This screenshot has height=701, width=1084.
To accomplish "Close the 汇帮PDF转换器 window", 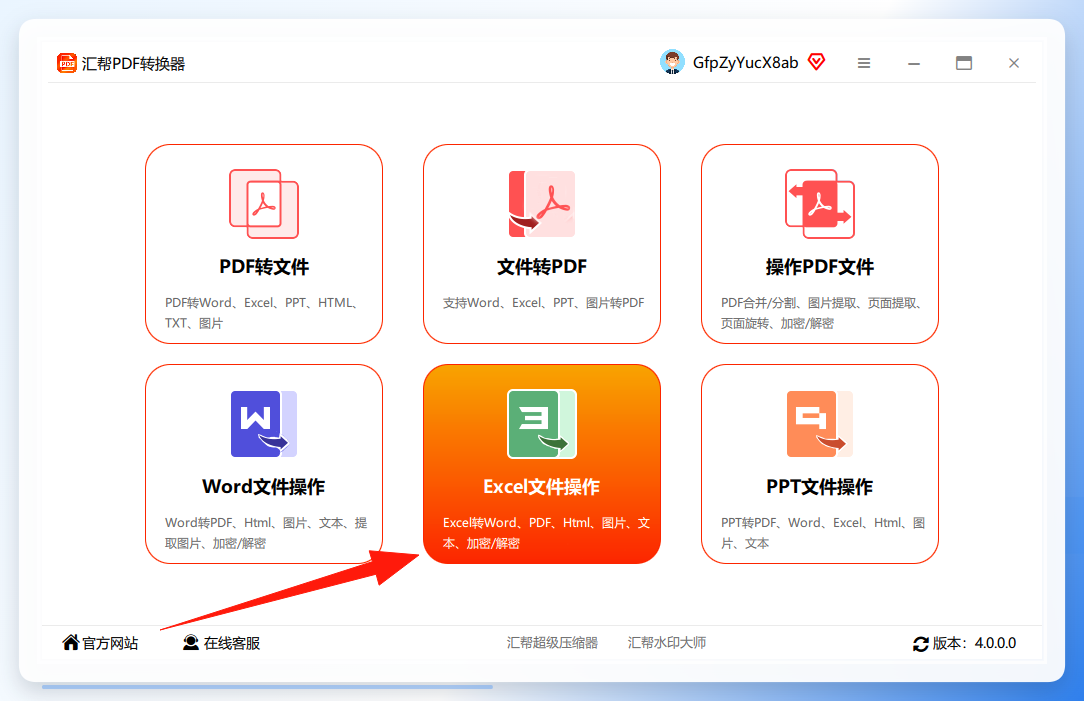I will tap(1013, 63).
